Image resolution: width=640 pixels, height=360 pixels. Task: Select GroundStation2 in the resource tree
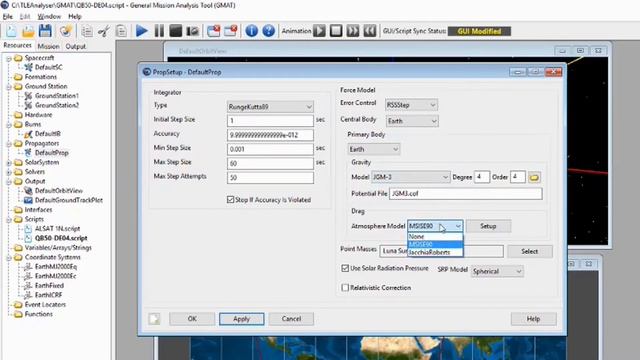tap(56, 105)
